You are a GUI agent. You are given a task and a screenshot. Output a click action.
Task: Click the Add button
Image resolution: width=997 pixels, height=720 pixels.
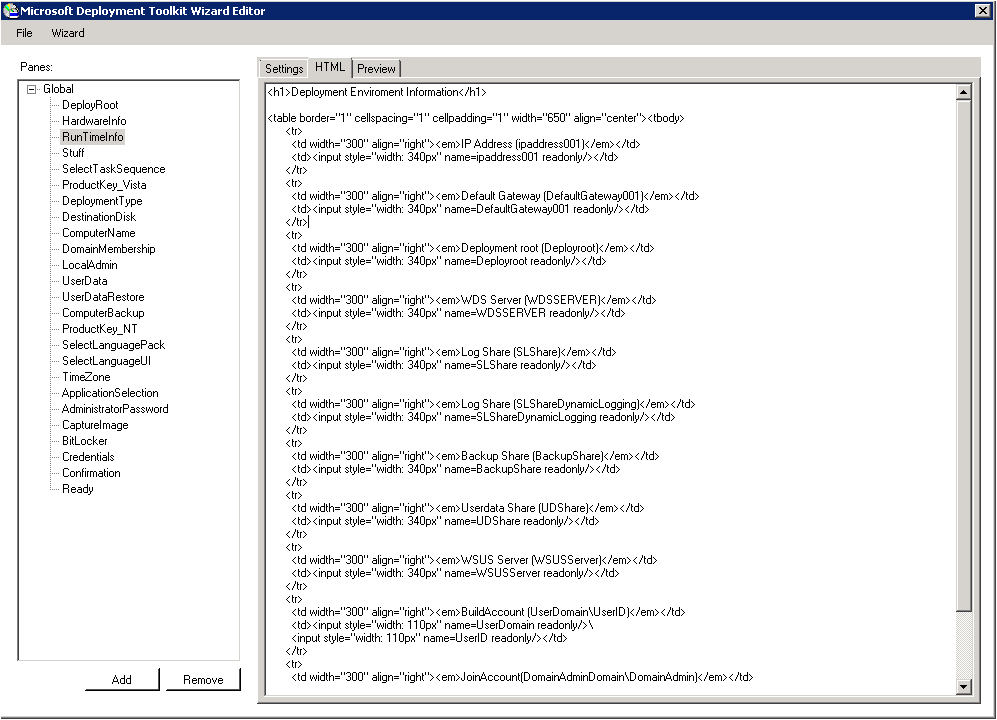(122, 680)
